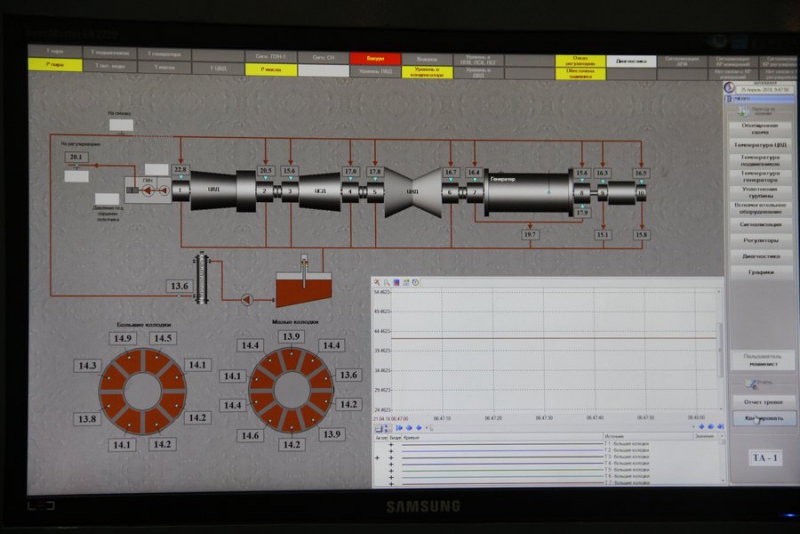Image resolution: width=800 pixels, height=534 pixels.
Task: Open the red 'Вакуум' alarm tab
Action: (x=375, y=59)
